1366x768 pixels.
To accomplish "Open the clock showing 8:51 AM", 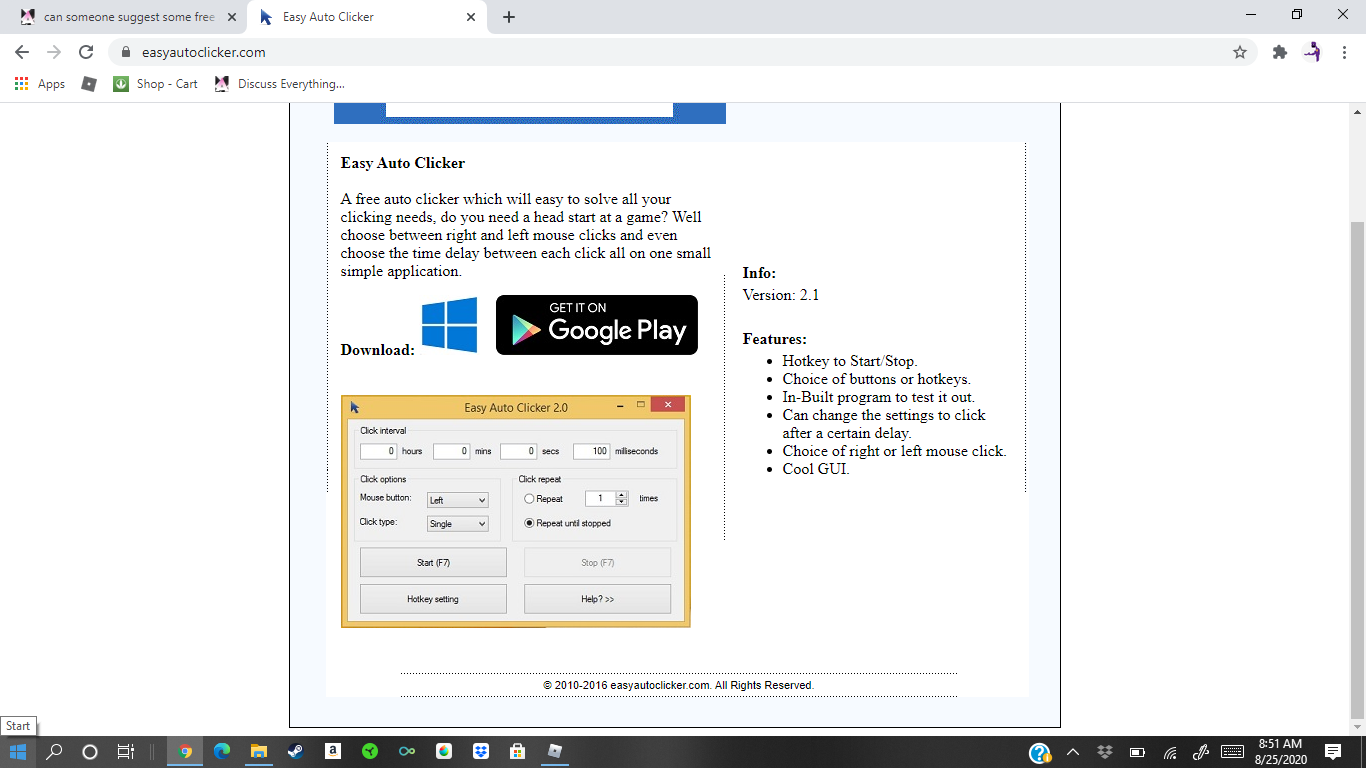I will click(x=1279, y=752).
